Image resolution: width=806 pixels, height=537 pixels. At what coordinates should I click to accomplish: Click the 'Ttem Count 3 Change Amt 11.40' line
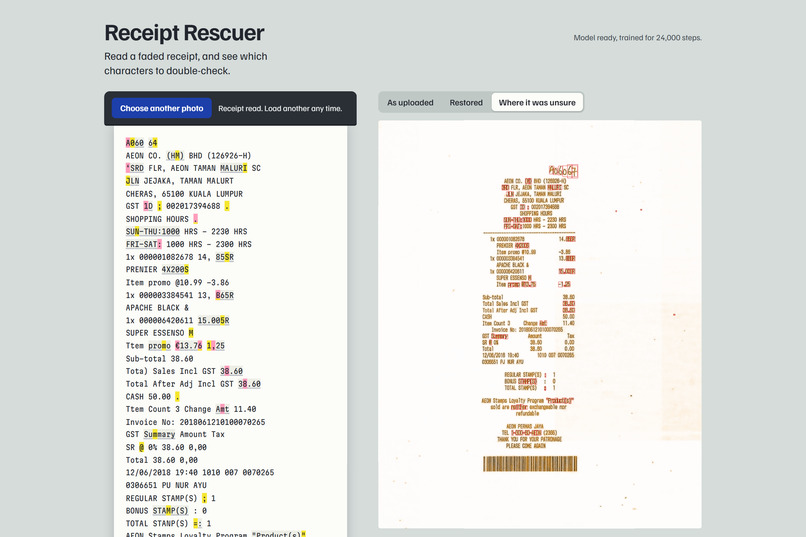click(x=191, y=409)
